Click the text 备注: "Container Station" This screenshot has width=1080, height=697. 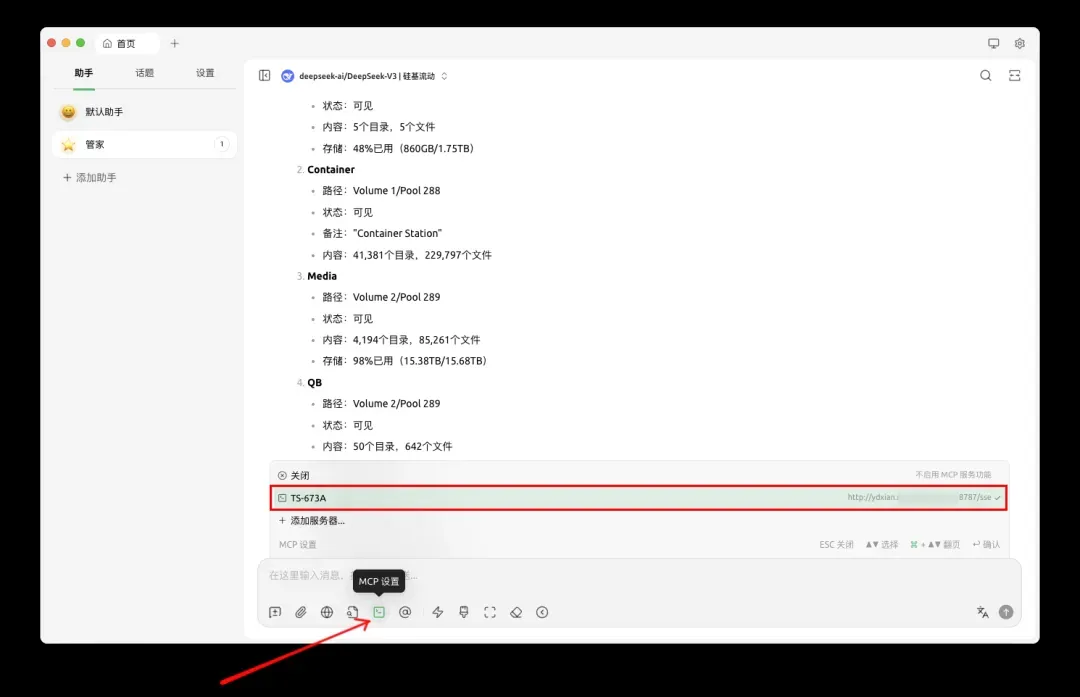pos(382,233)
